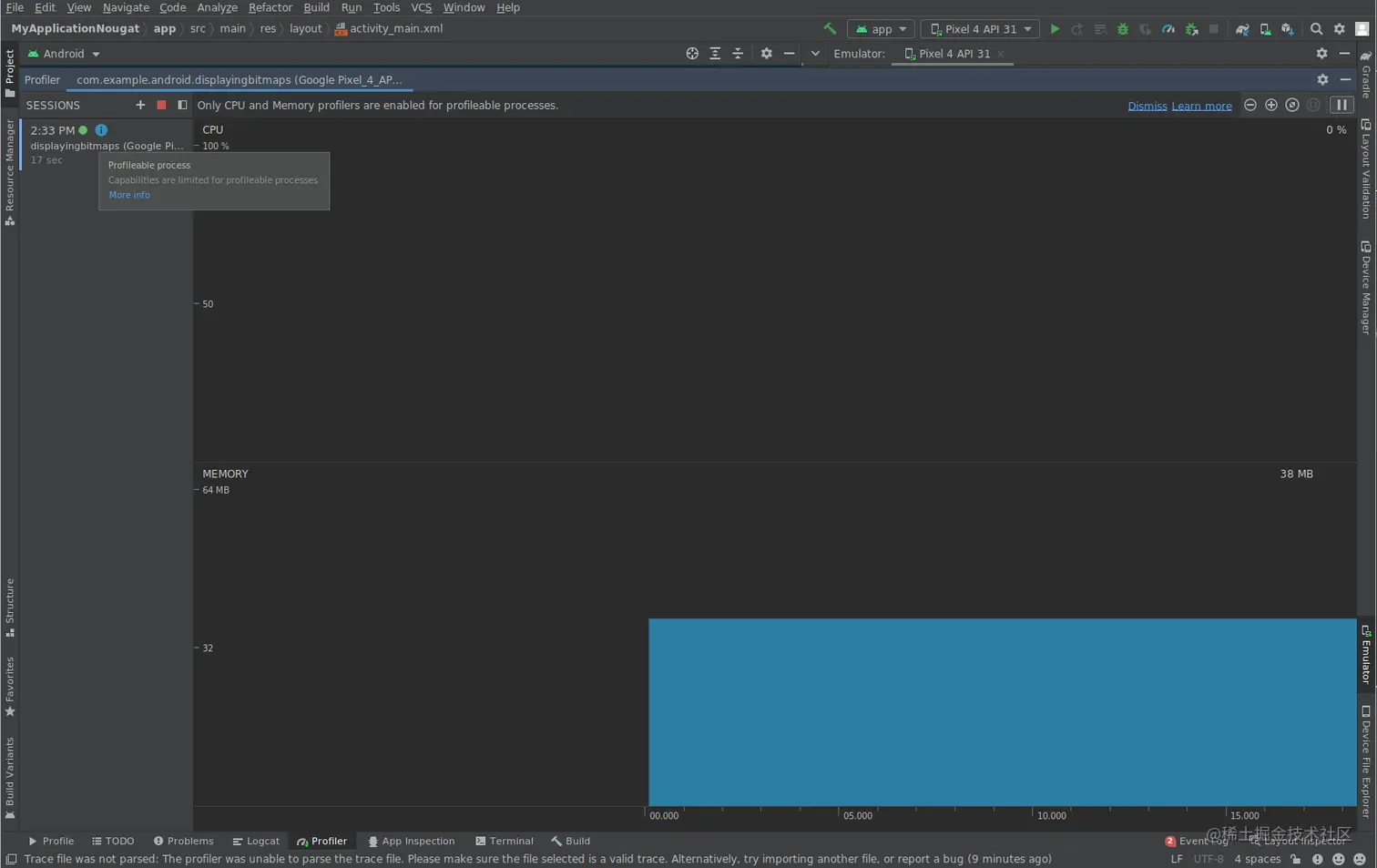Click the Learn more link

(1201, 106)
